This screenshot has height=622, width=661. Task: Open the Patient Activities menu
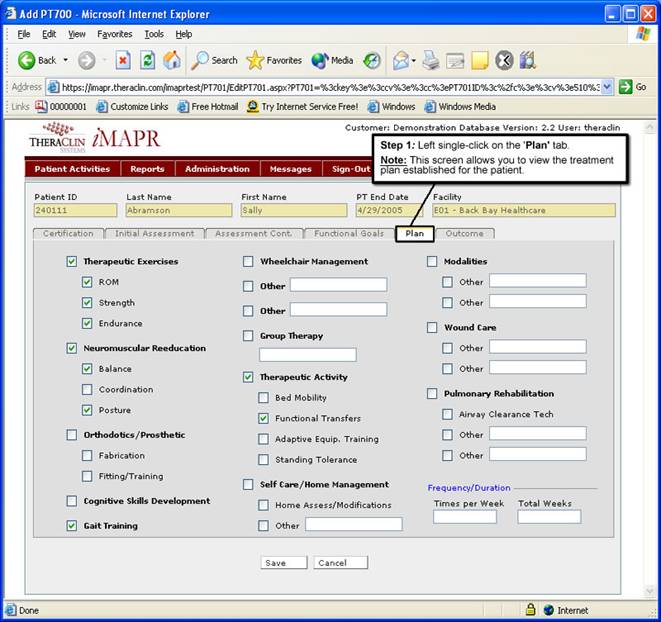tap(72, 169)
